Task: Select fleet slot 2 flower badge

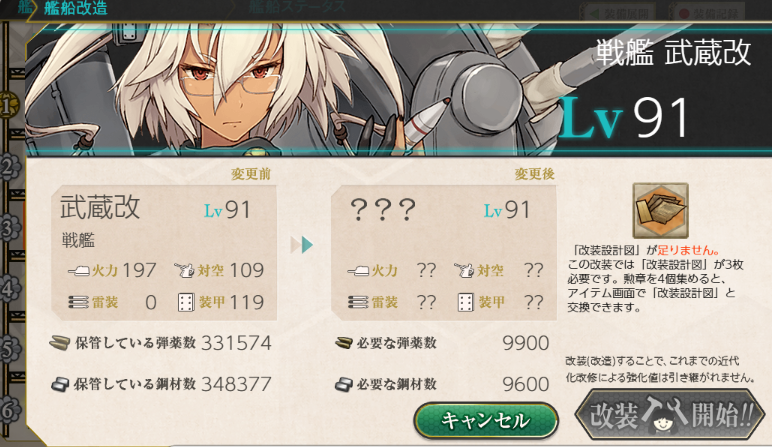Action: coord(10,167)
